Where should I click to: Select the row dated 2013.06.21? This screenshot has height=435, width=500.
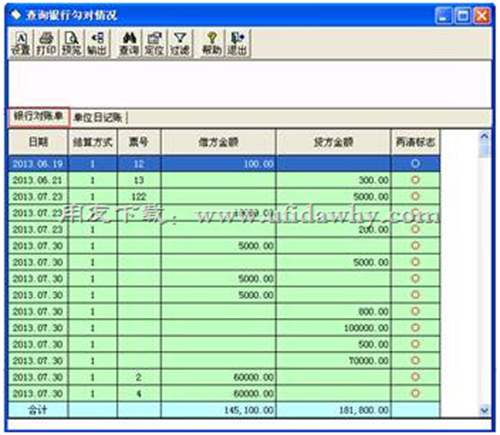tap(224, 180)
